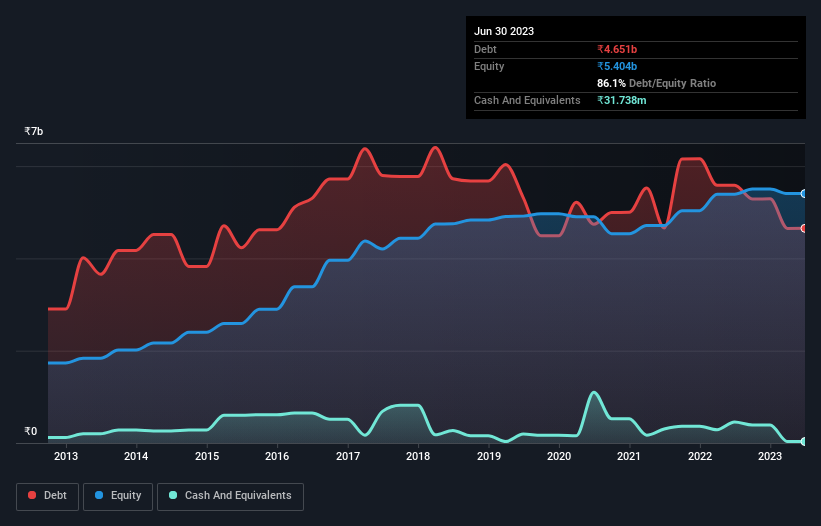Click the 86.1% Debt/Equity Ratio text
Image resolution: width=821 pixels, height=526 pixels.
click(x=656, y=83)
